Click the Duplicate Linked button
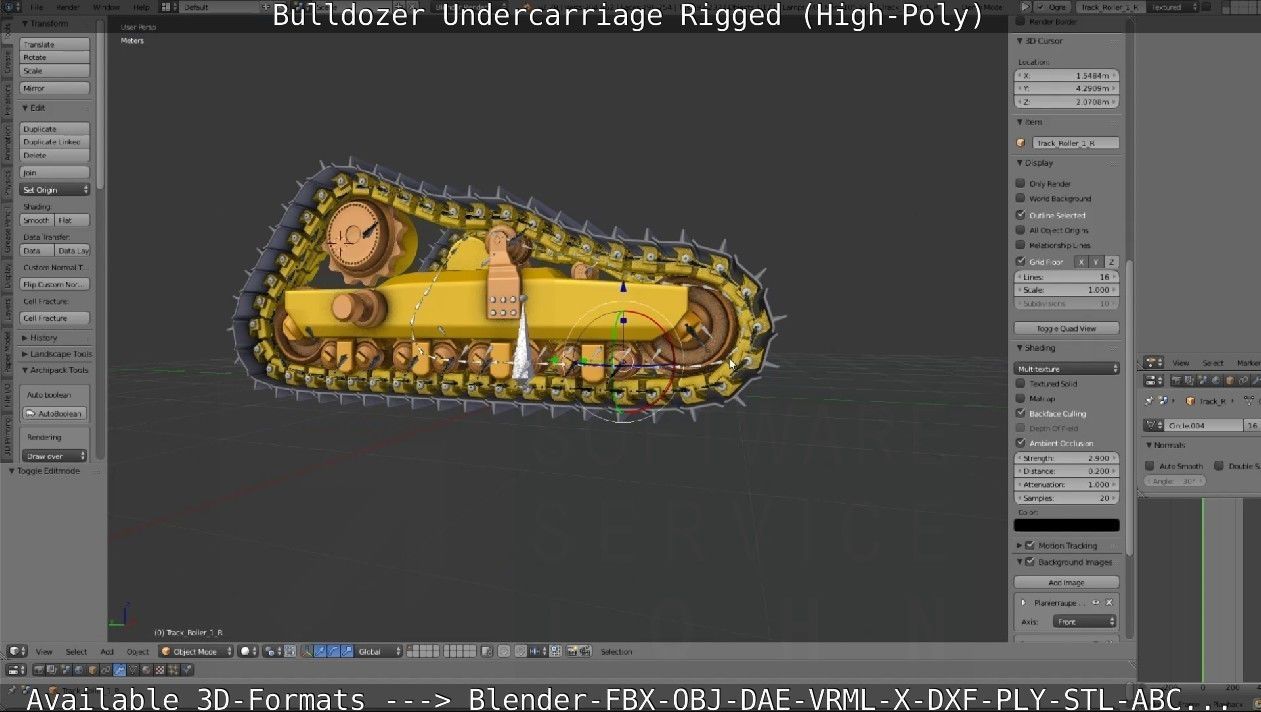Viewport: 1261px width, 712px height. point(55,142)
